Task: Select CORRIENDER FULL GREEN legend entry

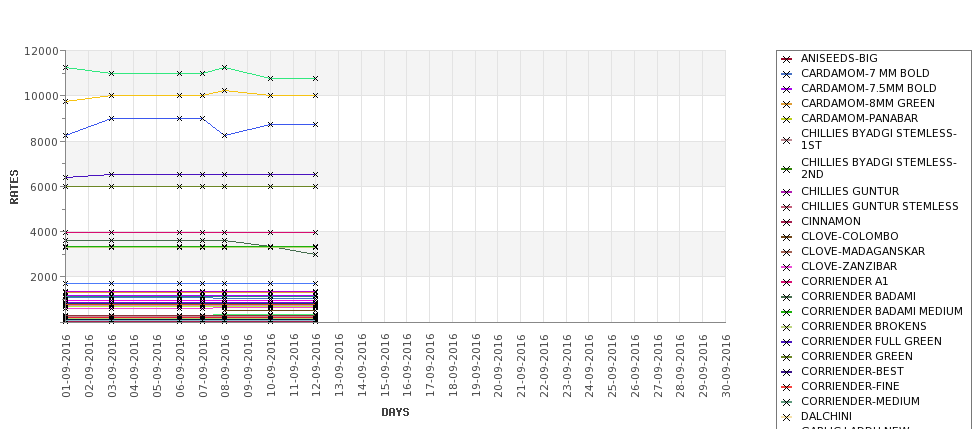Action: click(871, 341)
